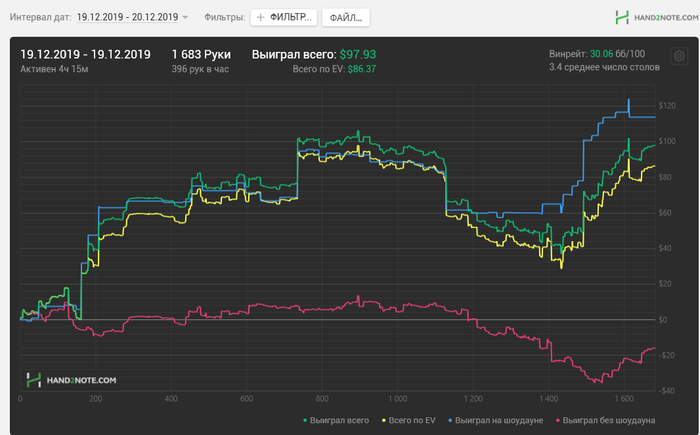Click the 'Выиграл всего:' heading label
The image size is (700, 435).
[x=294, y=54]
